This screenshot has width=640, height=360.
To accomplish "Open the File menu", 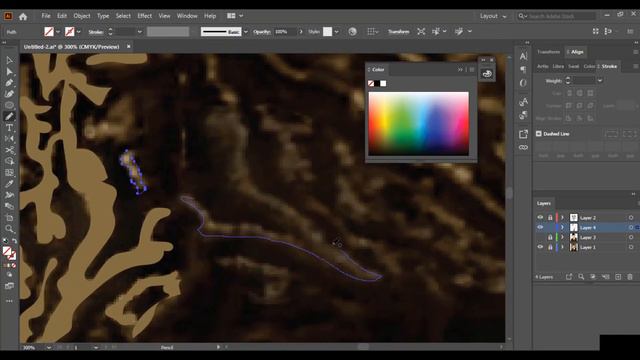I will 46,16.
